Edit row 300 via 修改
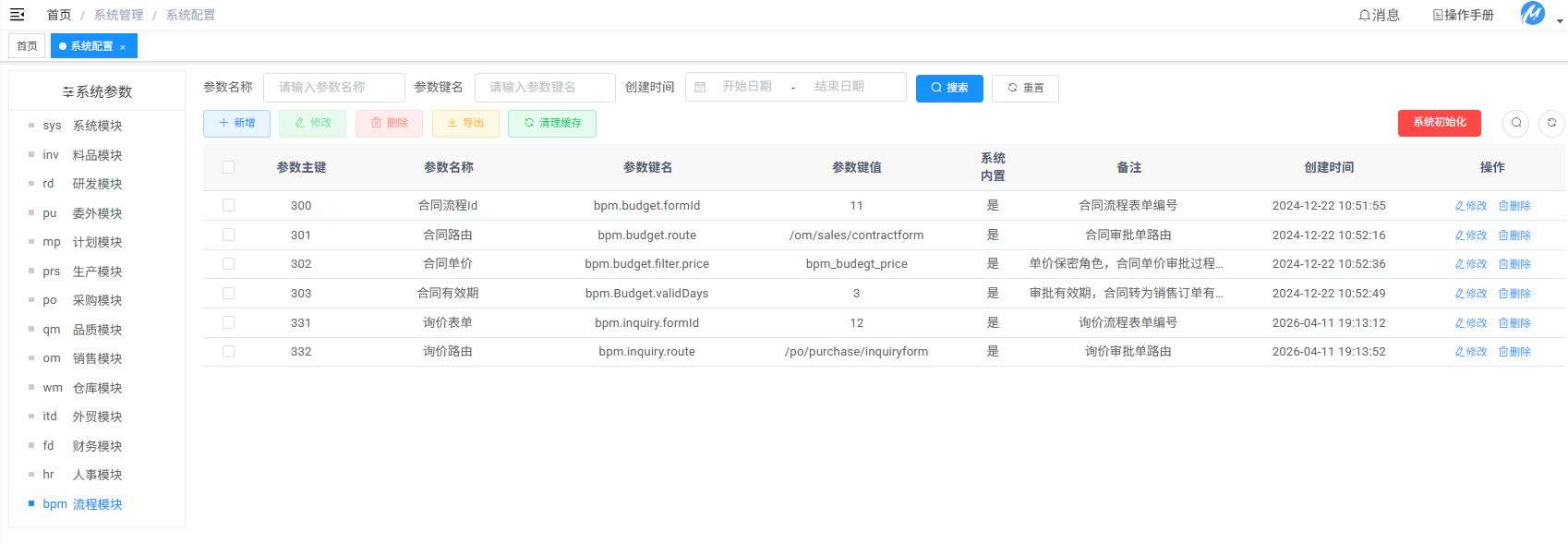1568x544 pixels. (1471, 206)
